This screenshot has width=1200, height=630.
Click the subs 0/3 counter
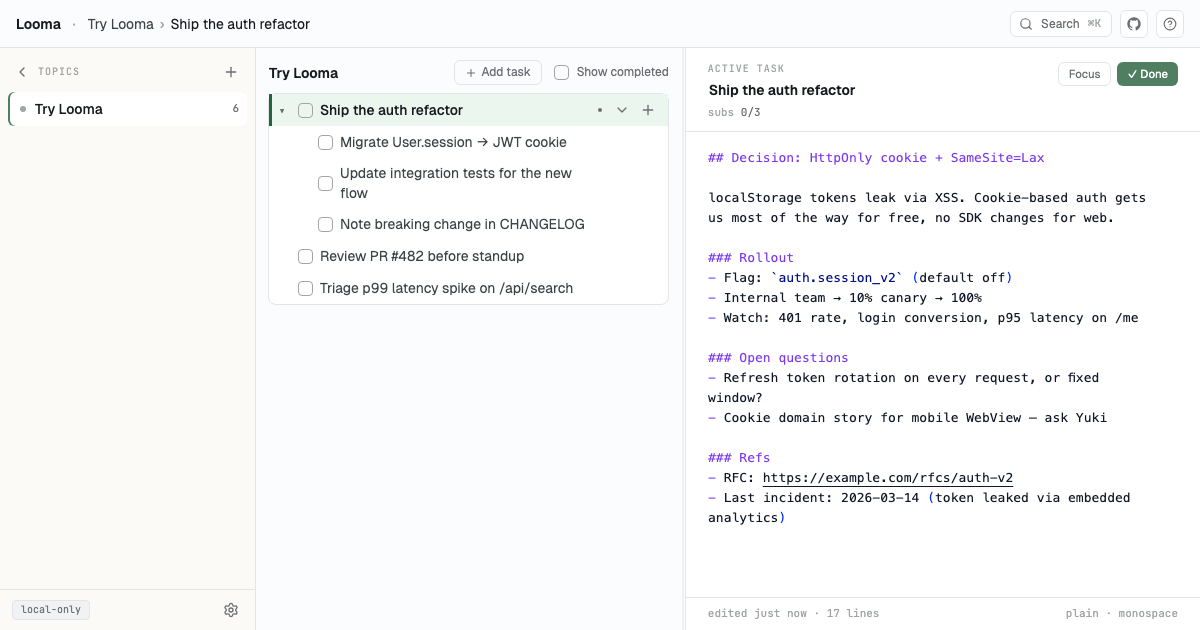tap(734, 112)
